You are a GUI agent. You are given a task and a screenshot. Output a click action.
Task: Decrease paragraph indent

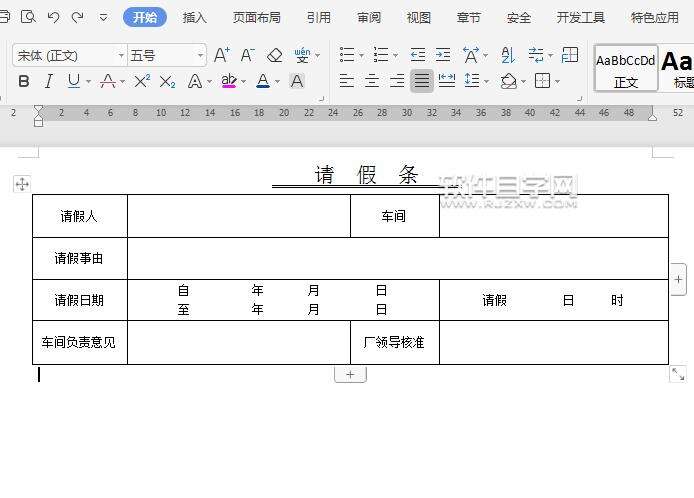click(418, 55)
